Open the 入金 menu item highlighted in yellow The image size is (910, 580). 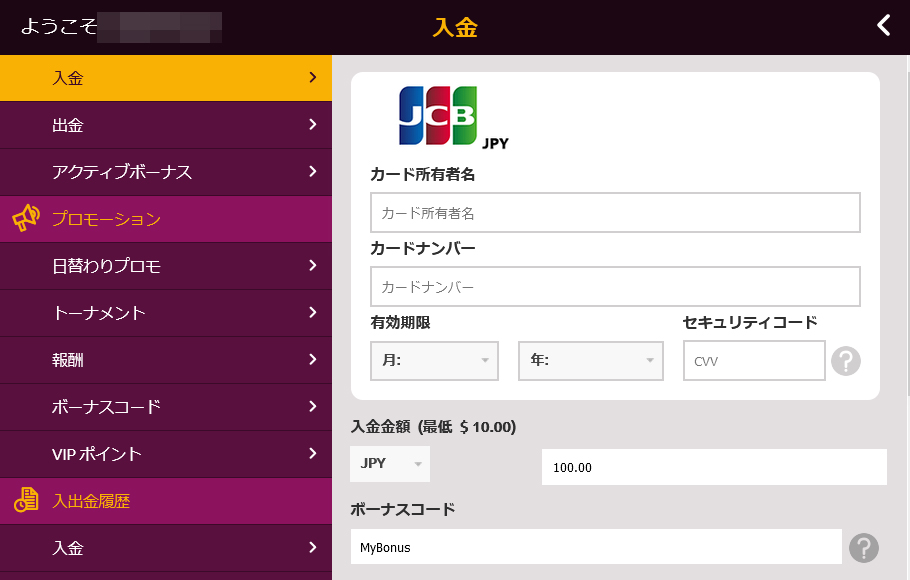[166, 78]
